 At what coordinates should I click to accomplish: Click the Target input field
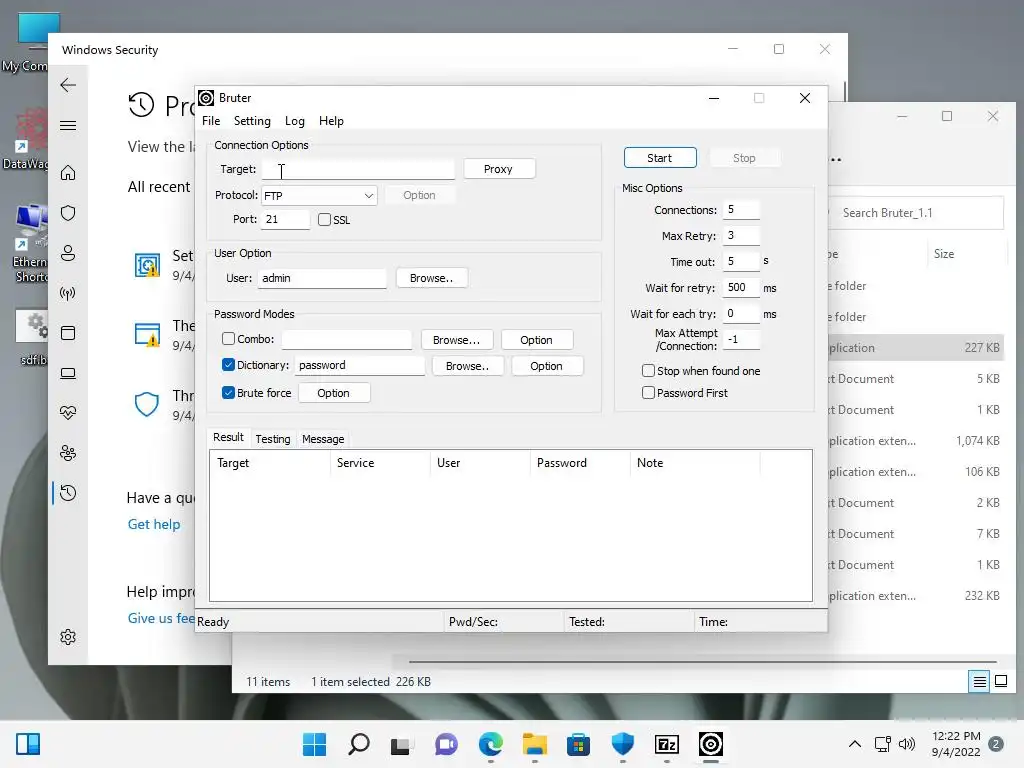pos(358,169)
